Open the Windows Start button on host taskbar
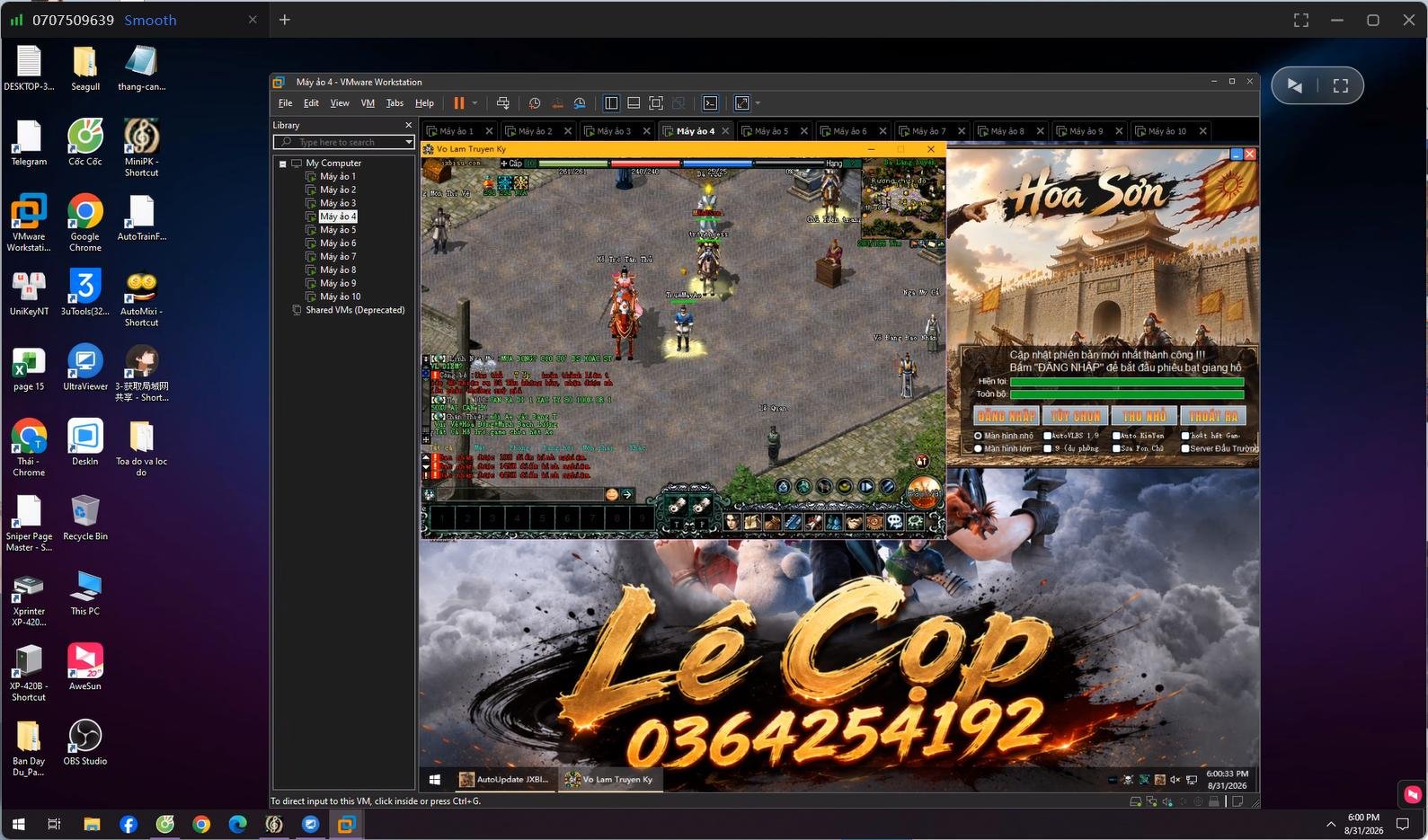1428x840 pixels. click(18, 824)
